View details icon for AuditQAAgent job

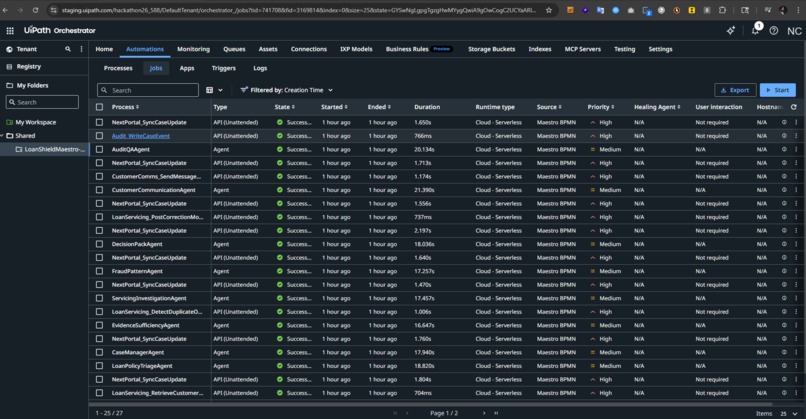pos(784,150)
